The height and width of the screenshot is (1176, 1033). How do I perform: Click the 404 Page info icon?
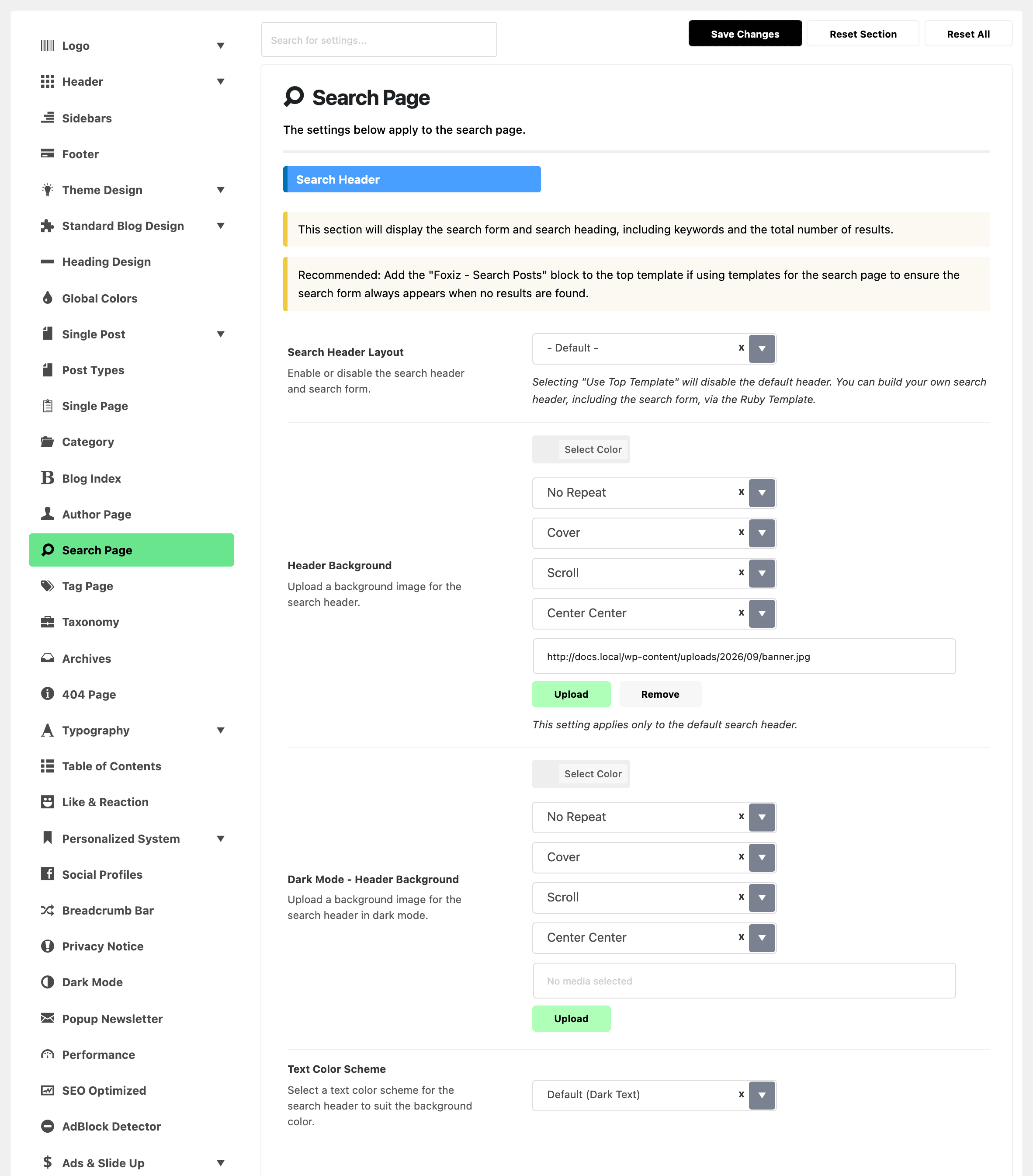coord(47,694)
